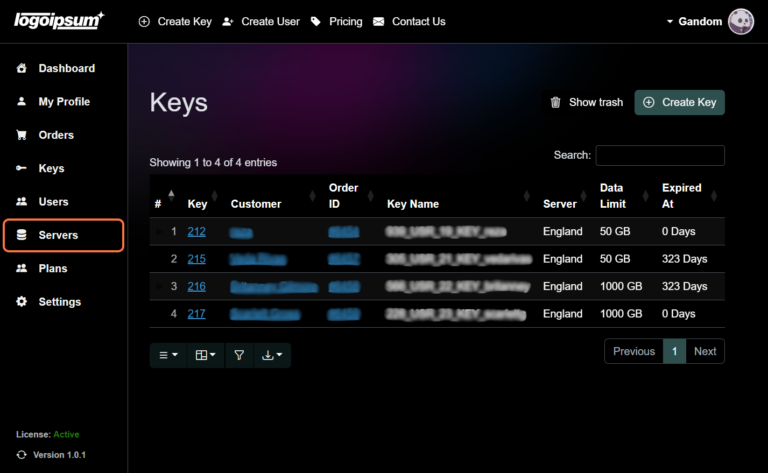Viewport: 768px width, 473px height.
Task: Click the Servers database icon in sidebar
Action: (22, 235)
